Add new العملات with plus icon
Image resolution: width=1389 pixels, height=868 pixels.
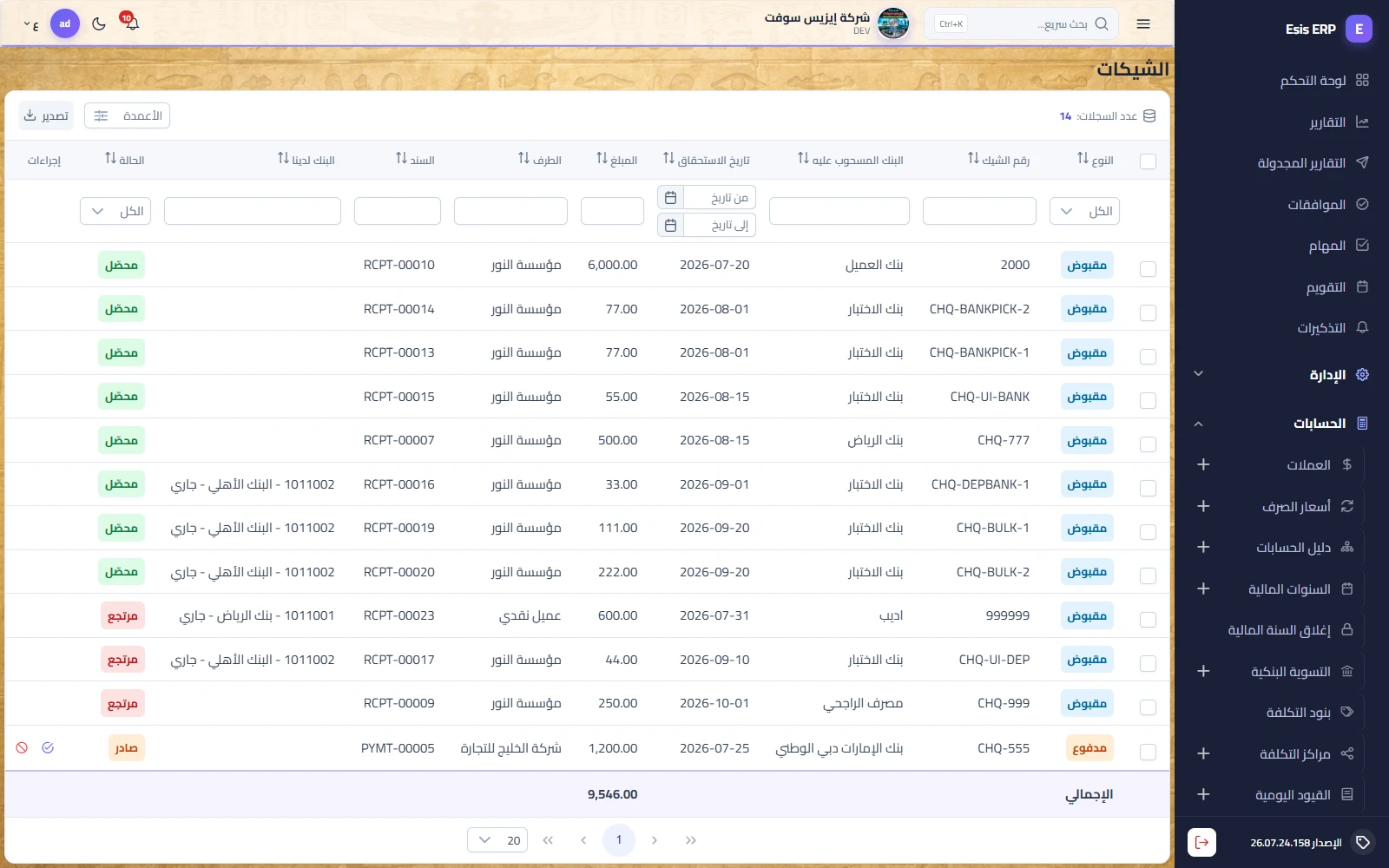[1203, 464]
